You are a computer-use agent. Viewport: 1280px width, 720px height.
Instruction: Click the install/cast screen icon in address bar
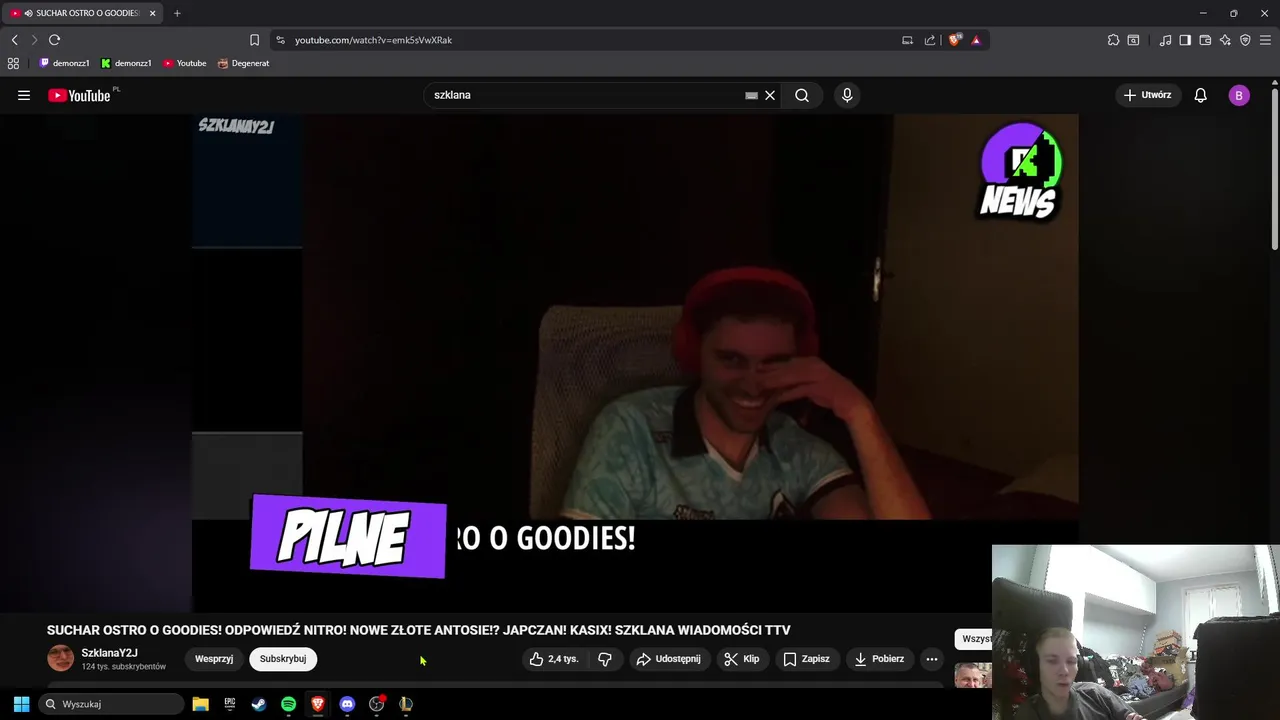coord(907,40)
